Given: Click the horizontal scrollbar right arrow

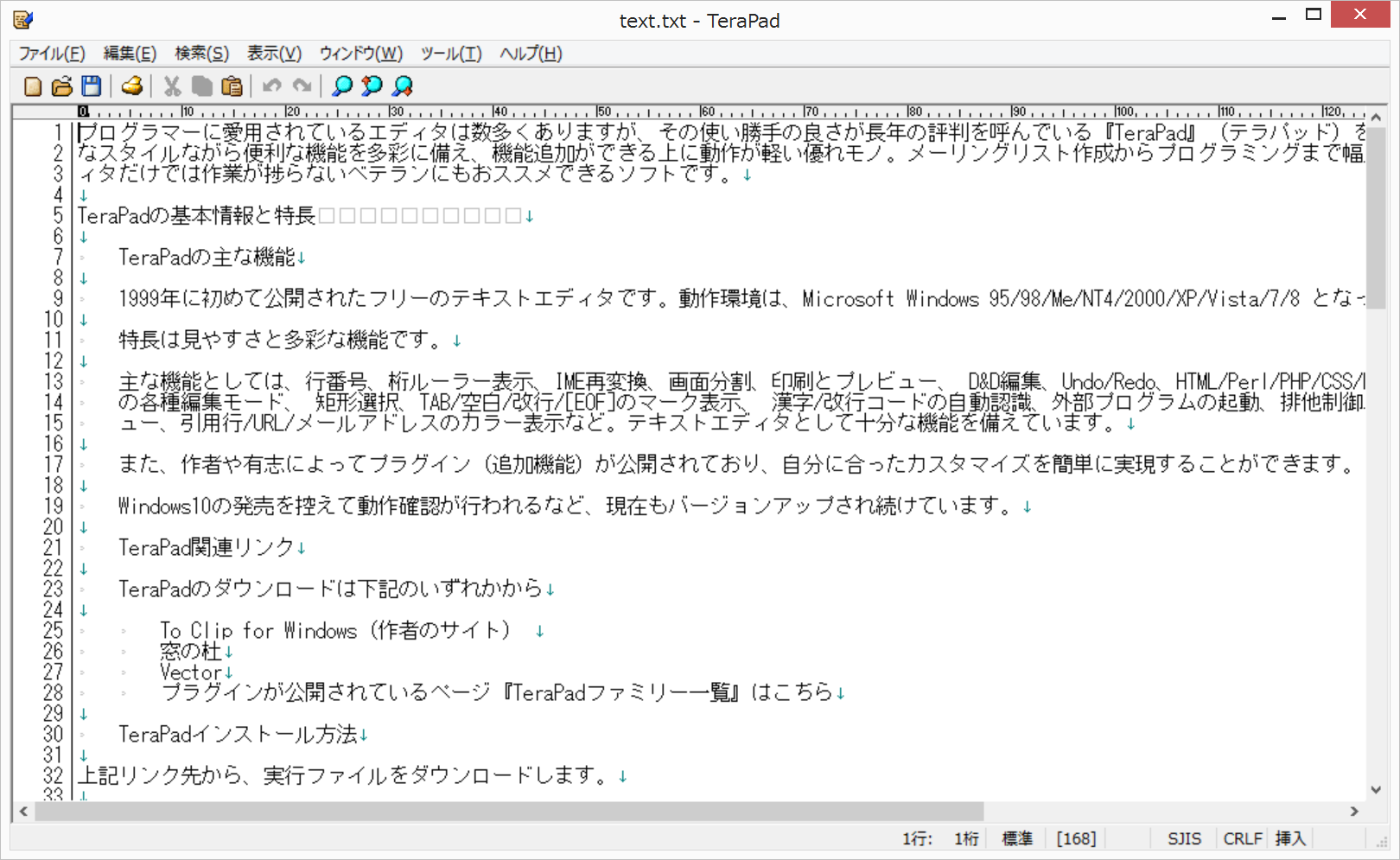Looking at the screenshot, I should click(x=1354, y=811).
